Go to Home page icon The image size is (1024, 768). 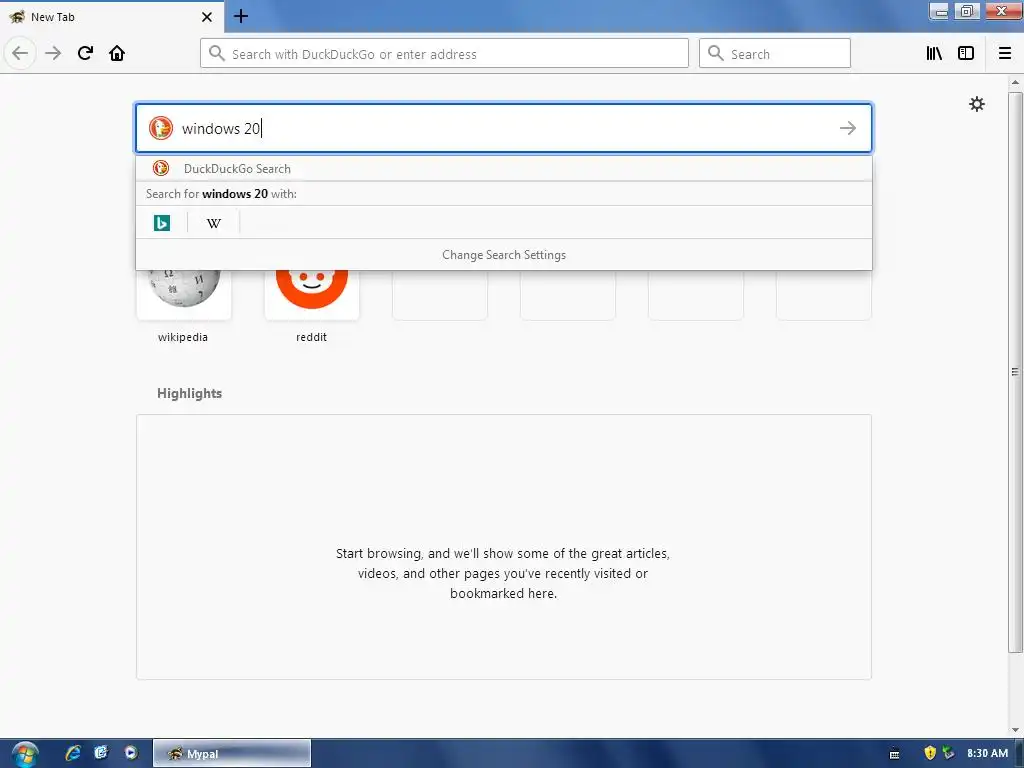117,53
